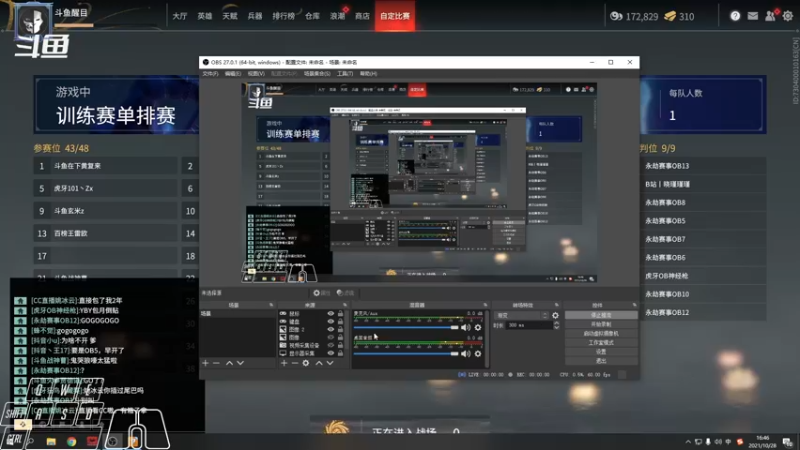Add a new scene with the plus icon
This screenshot has width=800, height=450.
[206, 363]
